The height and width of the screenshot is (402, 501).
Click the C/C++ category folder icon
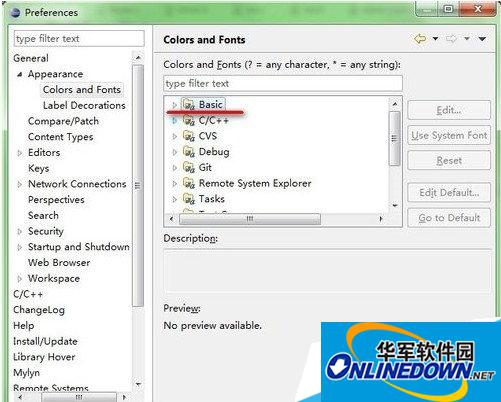point(189,120)
